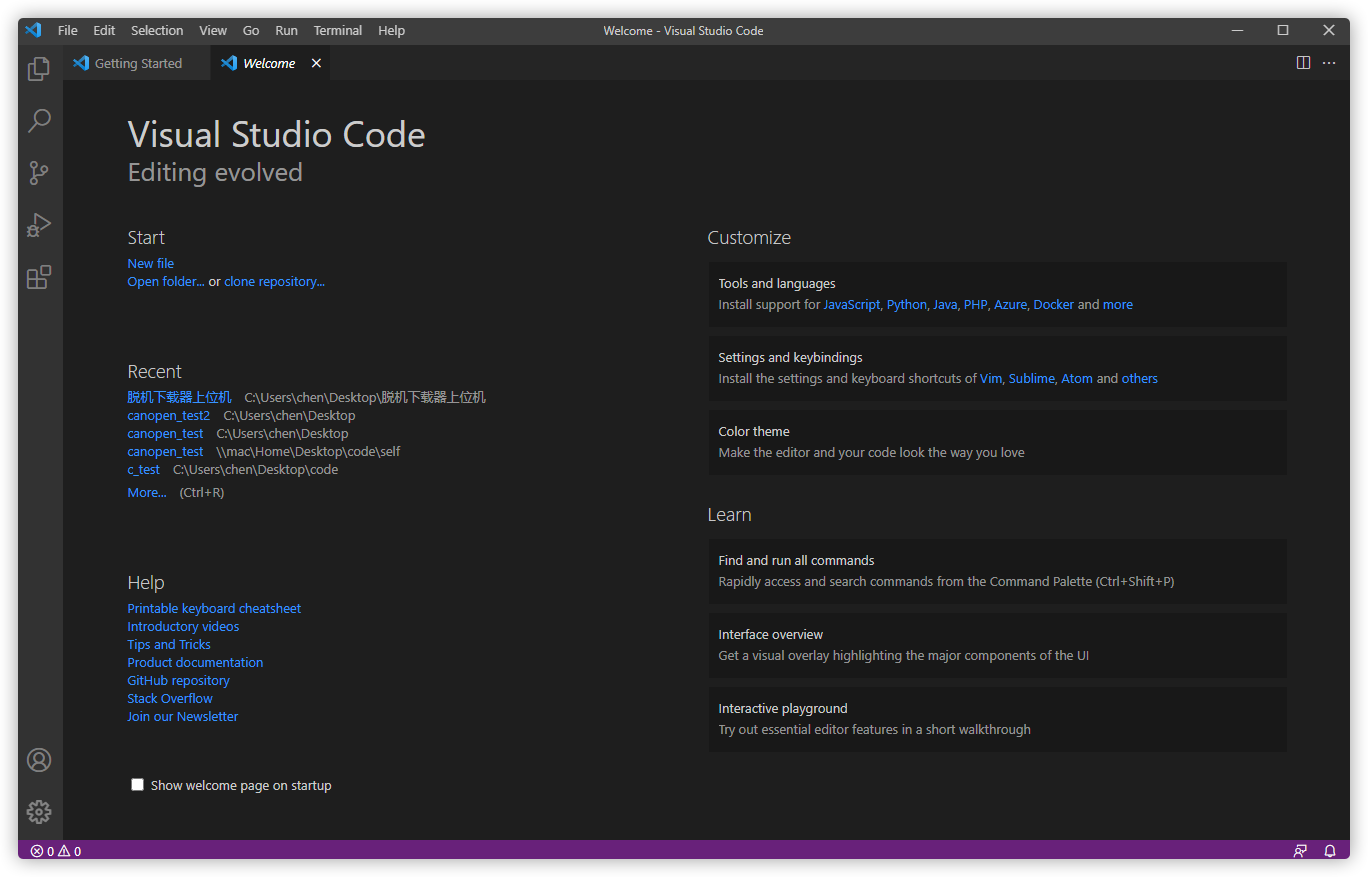Open the Explorer view in activity bar

(x=39, y=69)
